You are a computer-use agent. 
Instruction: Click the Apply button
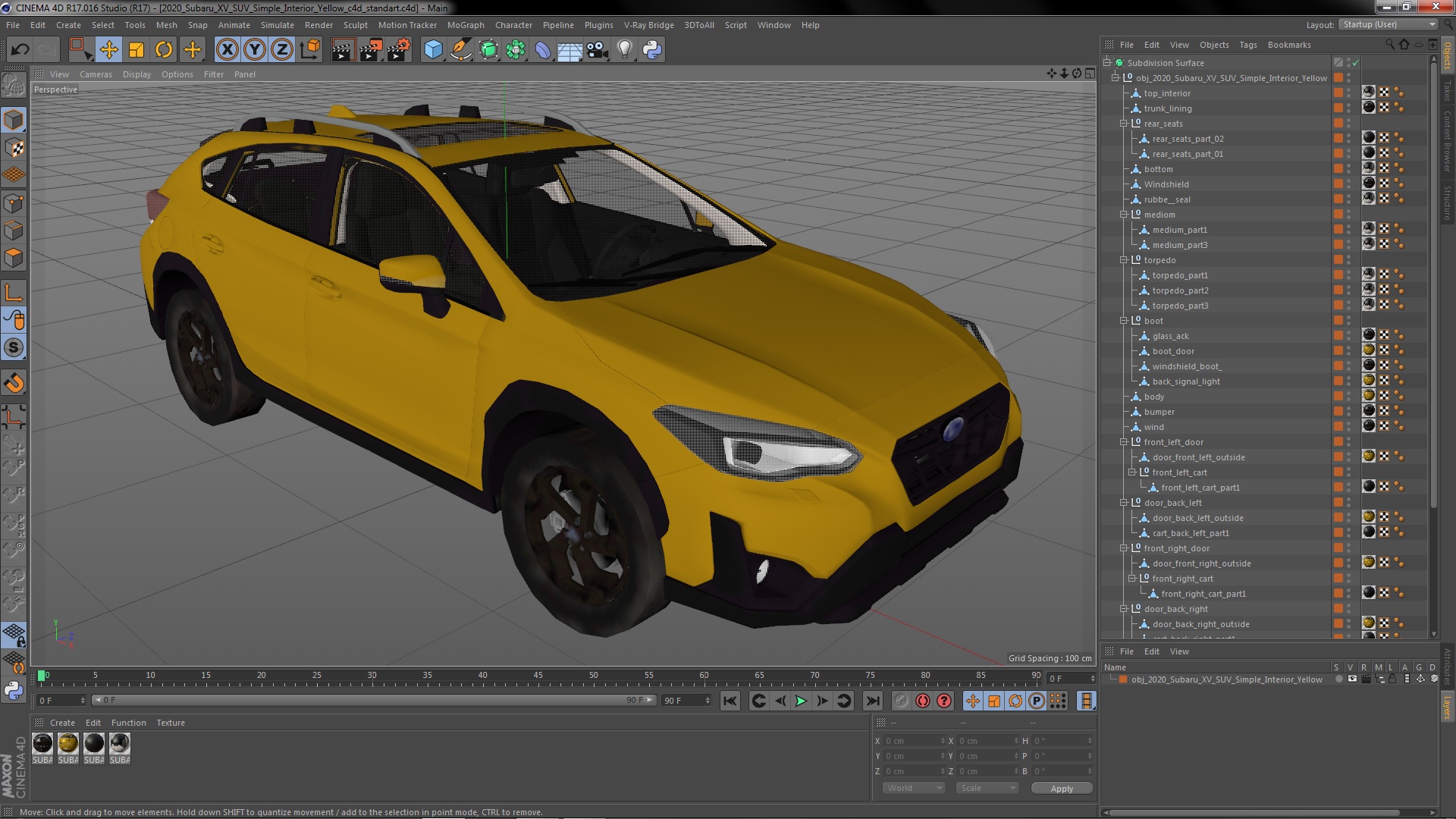click(x=1062, y=789)
